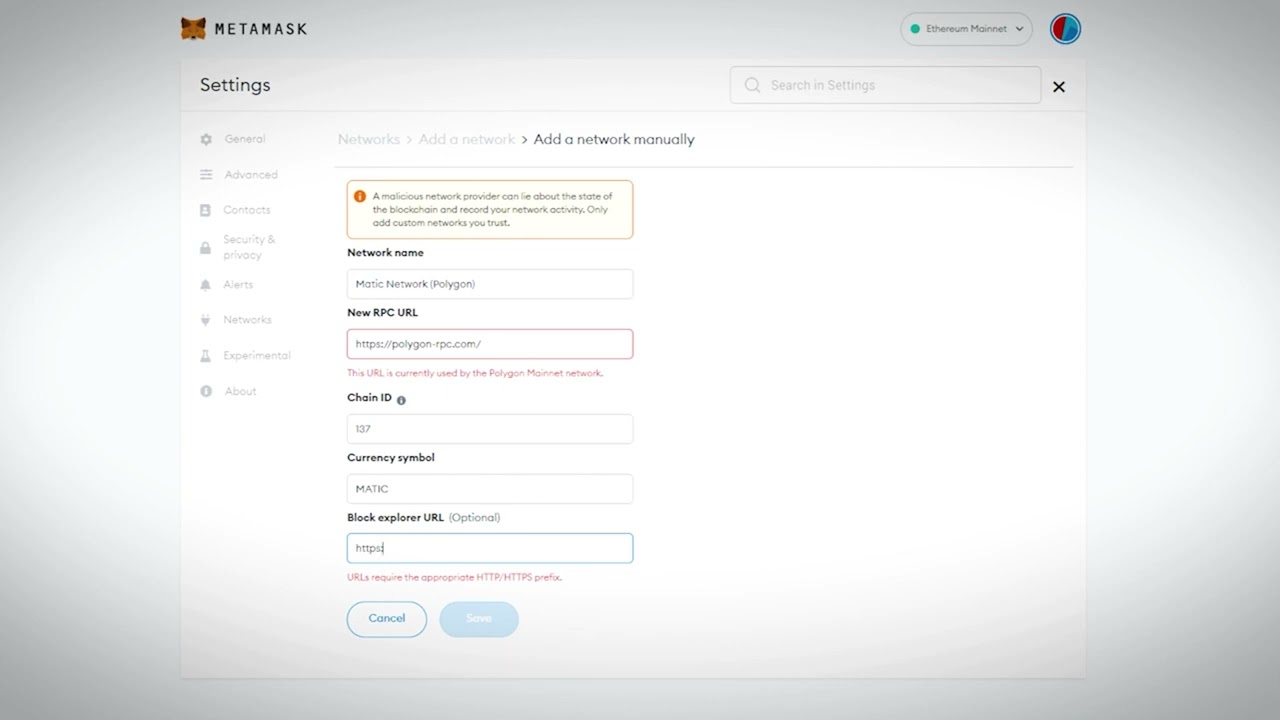The height and width of the screenshot is (720, 1280).
Task: Open Experimental settings
Action: 257,356
